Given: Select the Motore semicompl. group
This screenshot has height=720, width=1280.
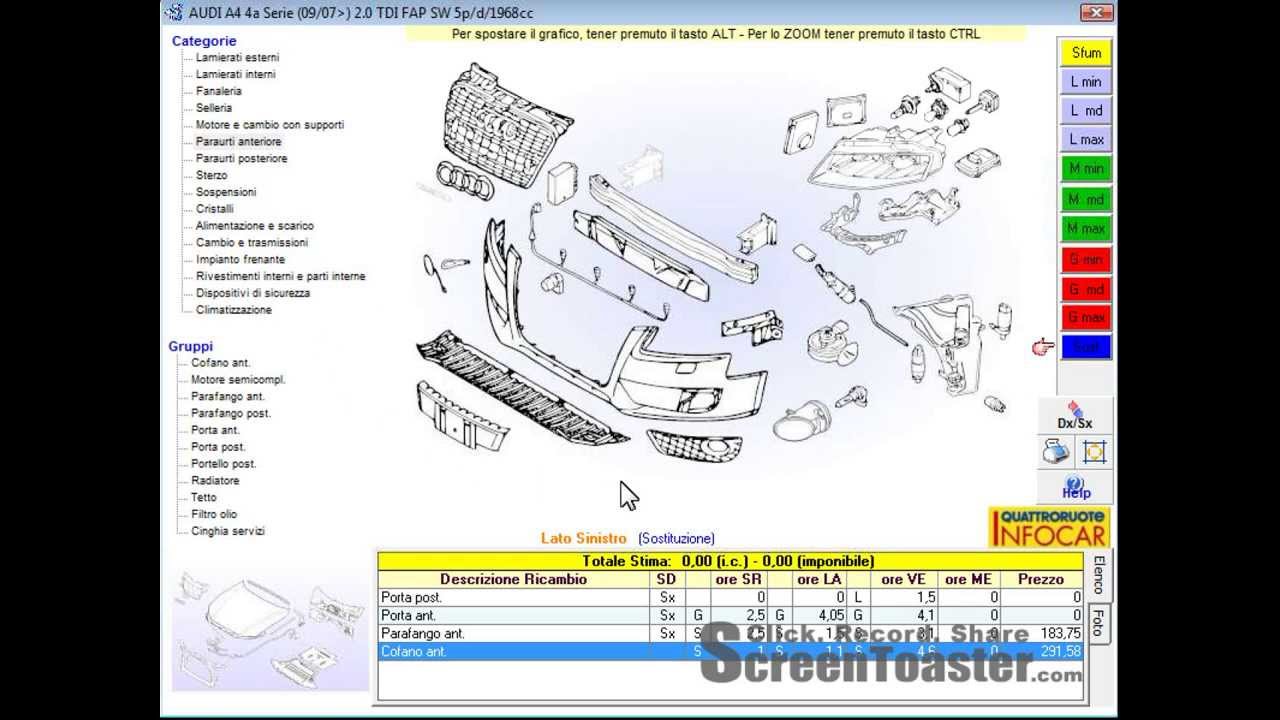Looking at the screenshot, I should click(238, 380).
